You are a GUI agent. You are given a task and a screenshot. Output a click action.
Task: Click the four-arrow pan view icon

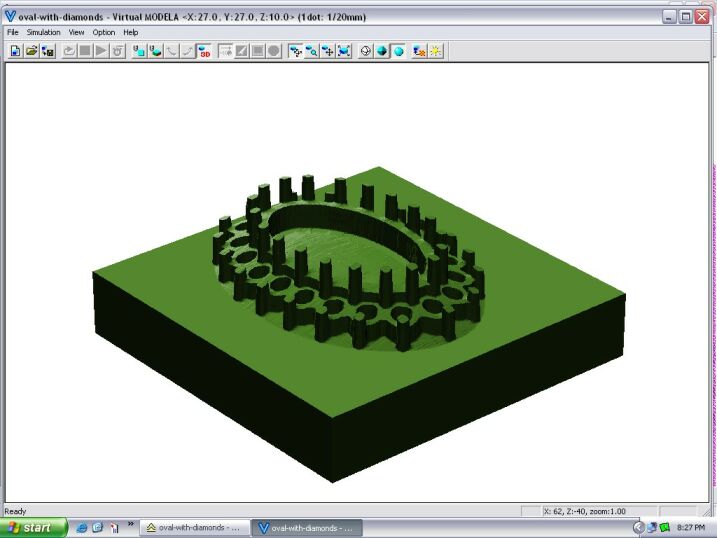[328, 51]
